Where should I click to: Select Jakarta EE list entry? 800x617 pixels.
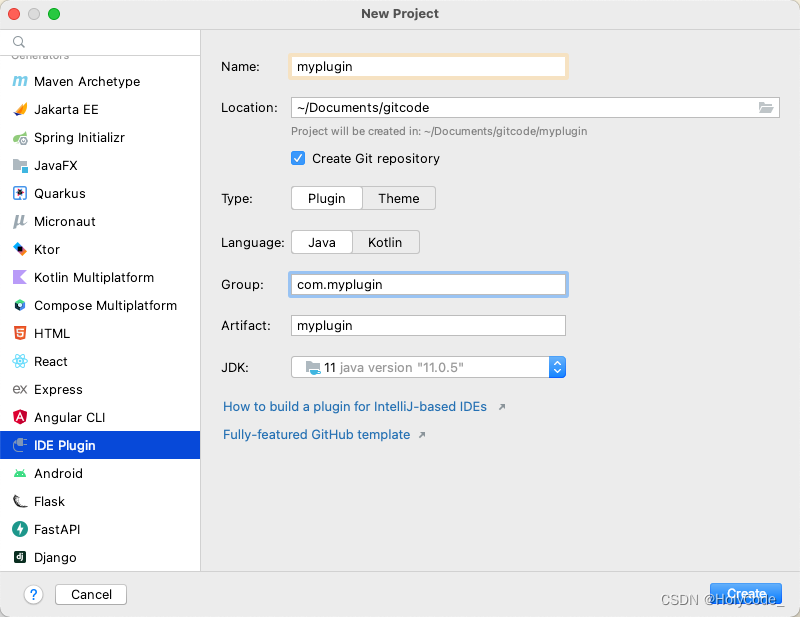click(100, 109)
